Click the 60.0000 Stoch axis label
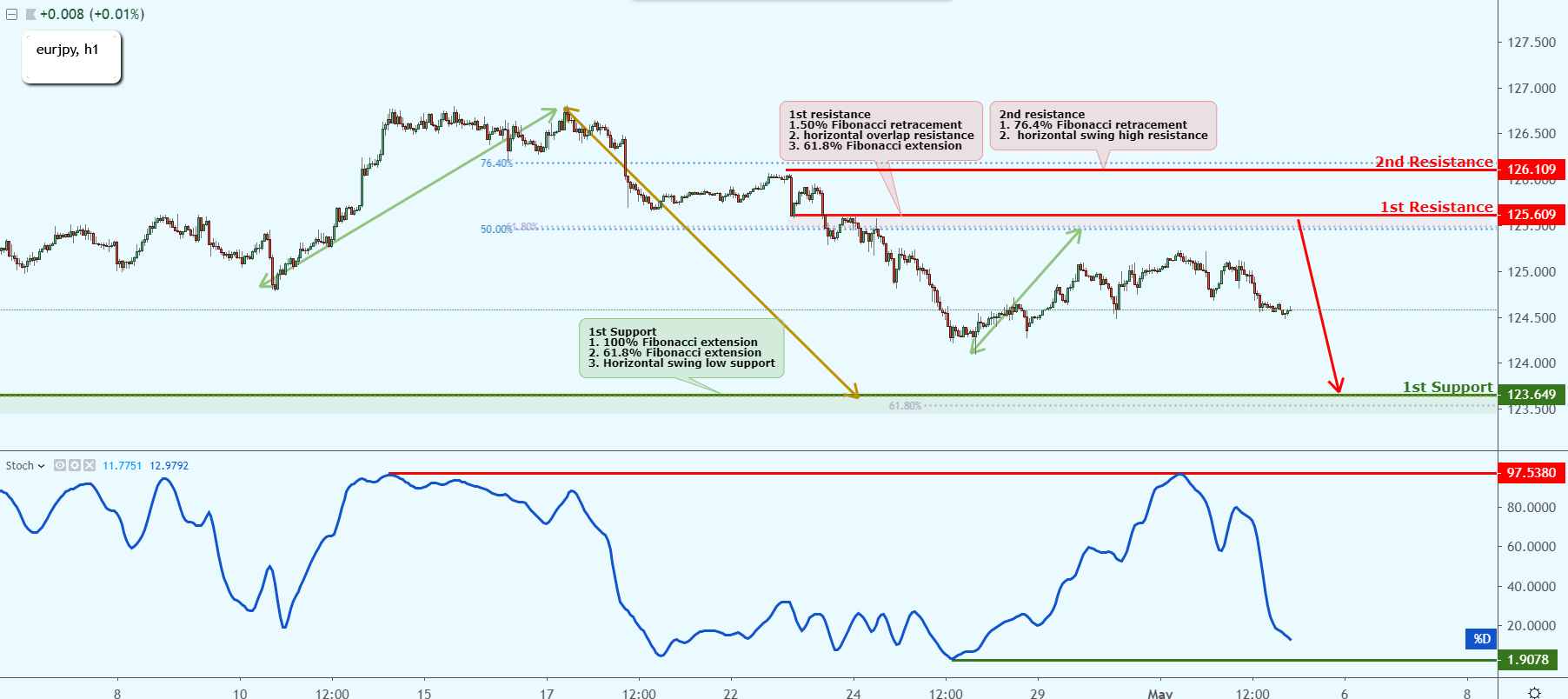 click(1531, 547)
